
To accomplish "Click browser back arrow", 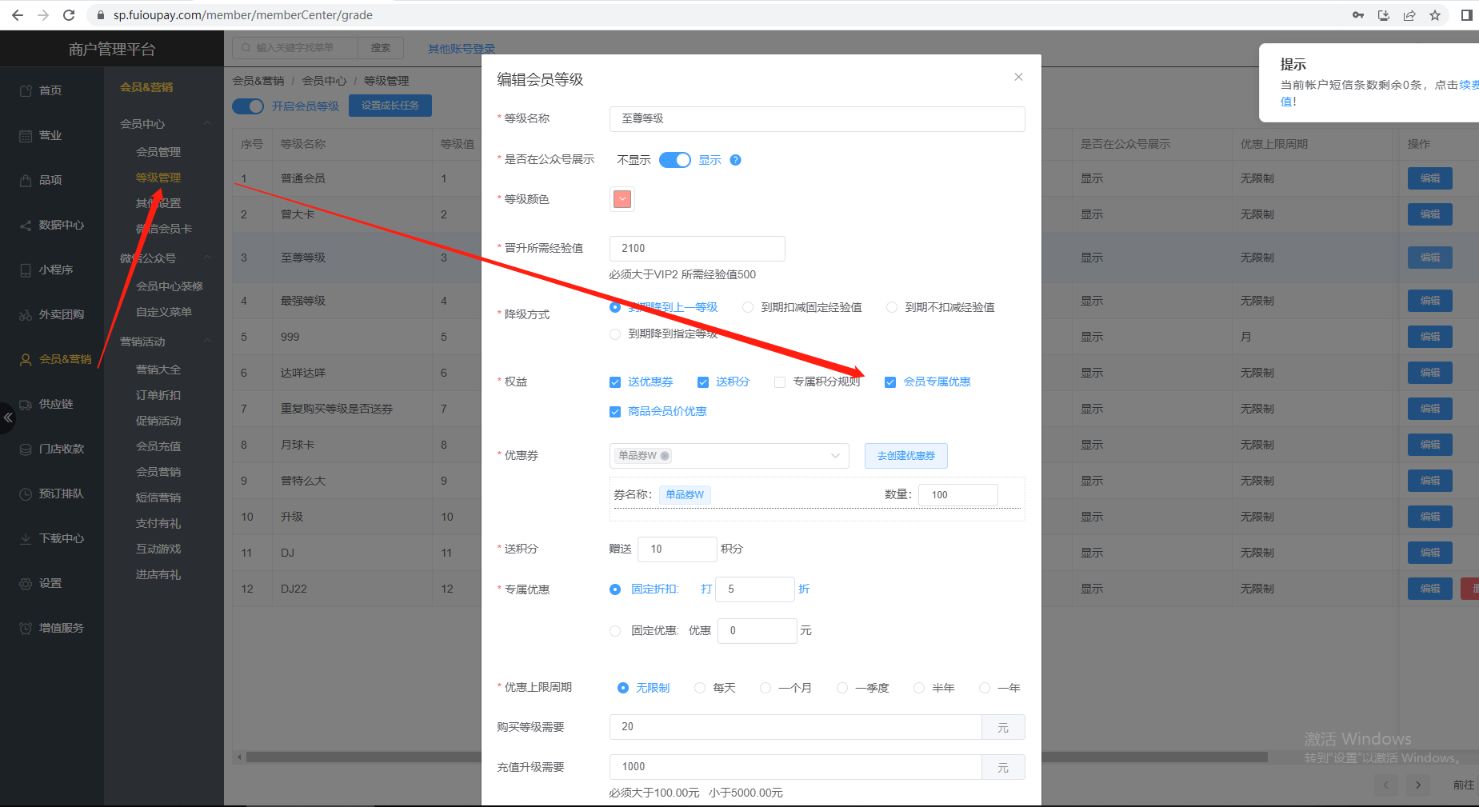I will point(17,15).
